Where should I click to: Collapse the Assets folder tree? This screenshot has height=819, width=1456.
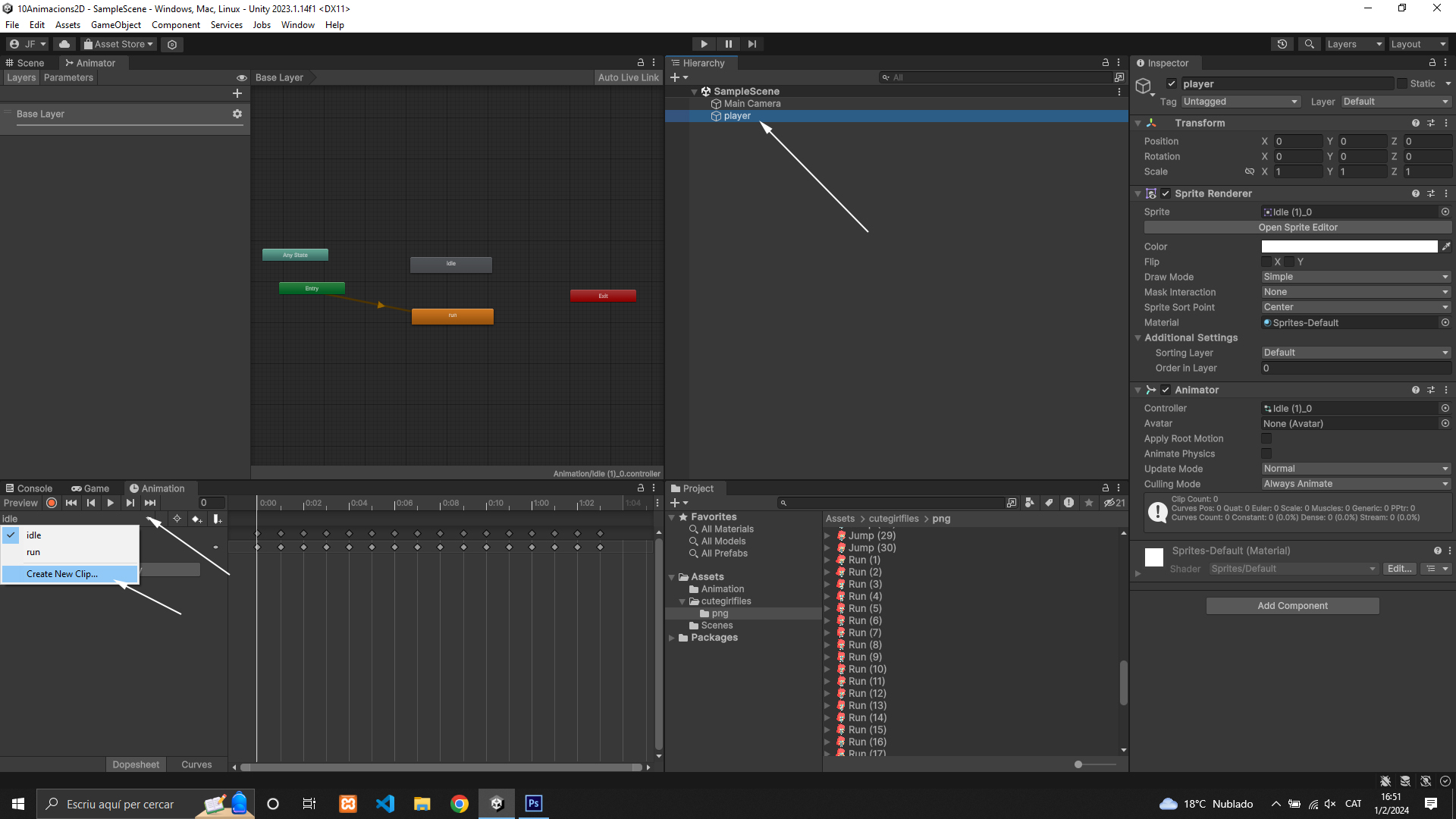click(x=672, y=577)
